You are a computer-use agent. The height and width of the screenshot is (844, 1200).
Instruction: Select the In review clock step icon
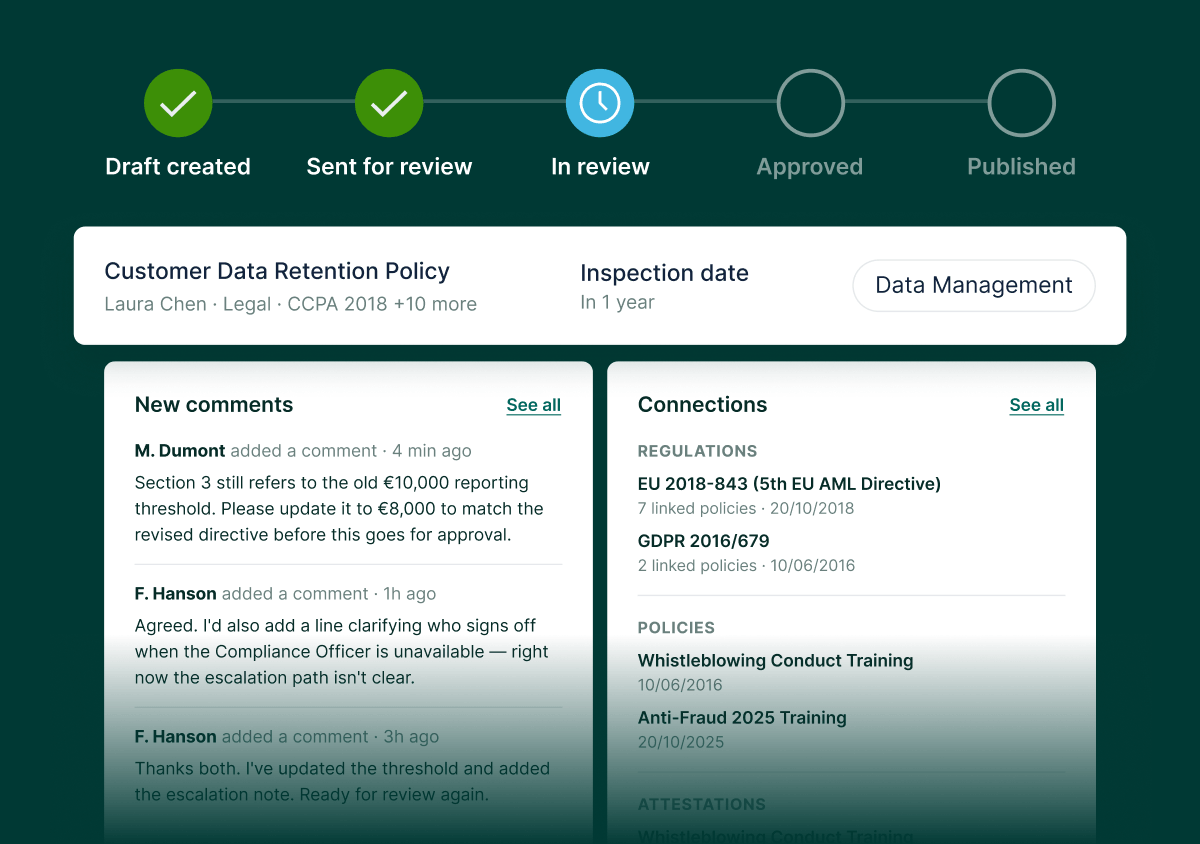click(600, 103)
